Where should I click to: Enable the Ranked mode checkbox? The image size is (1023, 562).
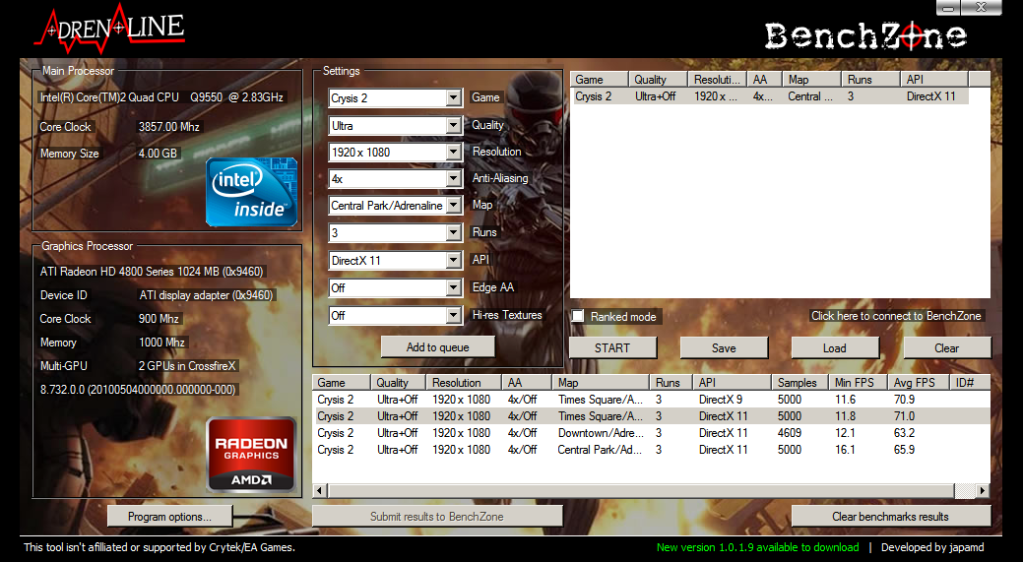coord(578,317)
